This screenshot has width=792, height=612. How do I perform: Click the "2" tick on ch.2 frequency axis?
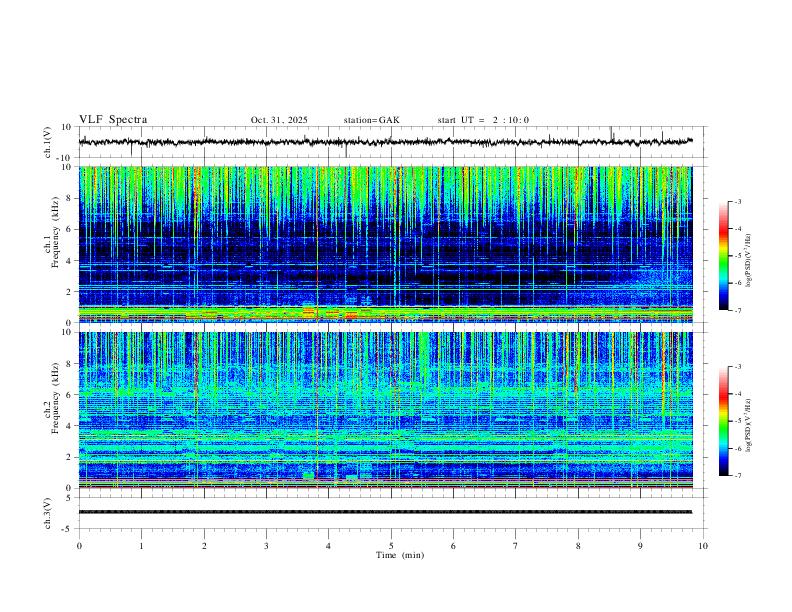click(69, 457)
